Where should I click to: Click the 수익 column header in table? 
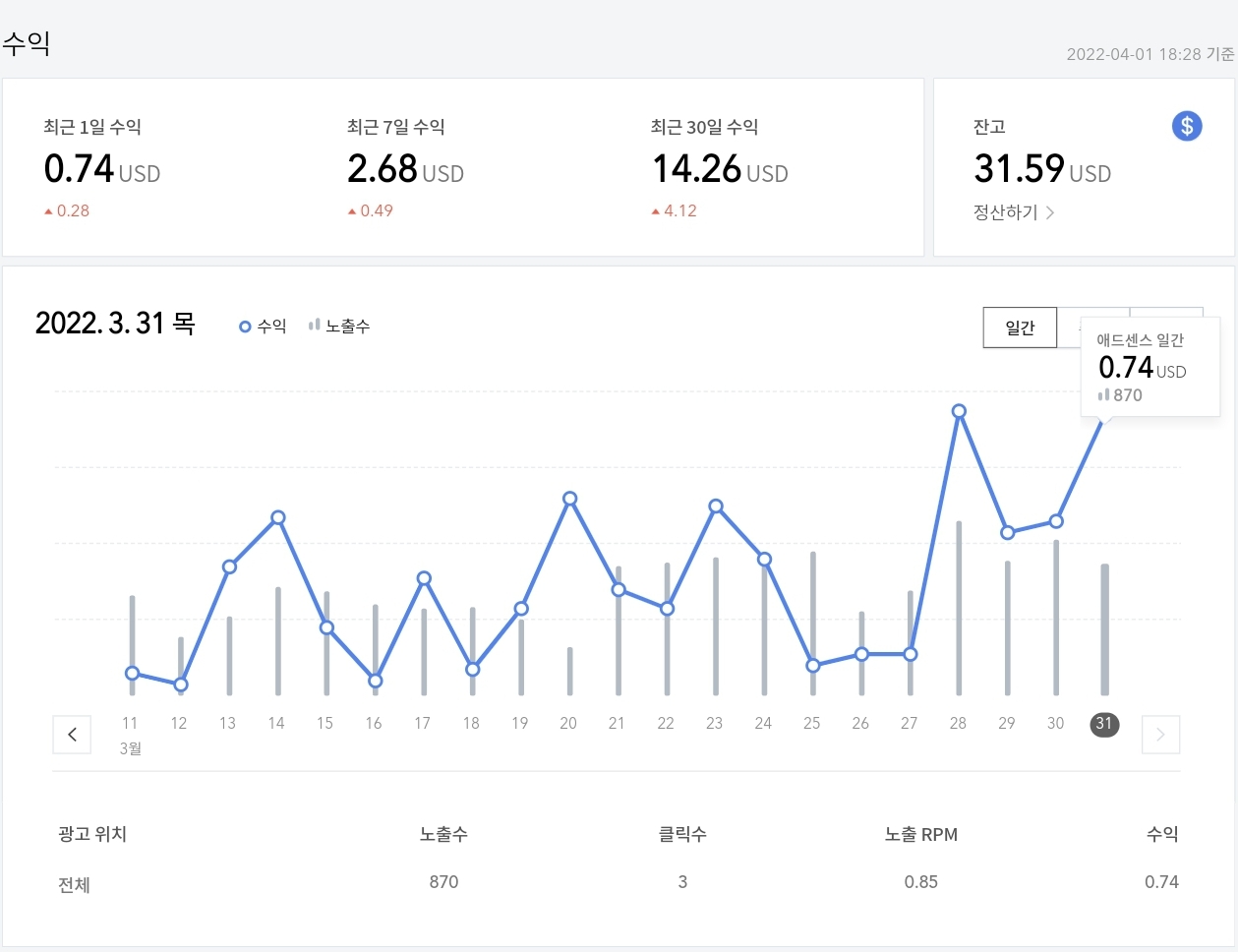(1162, 834)
